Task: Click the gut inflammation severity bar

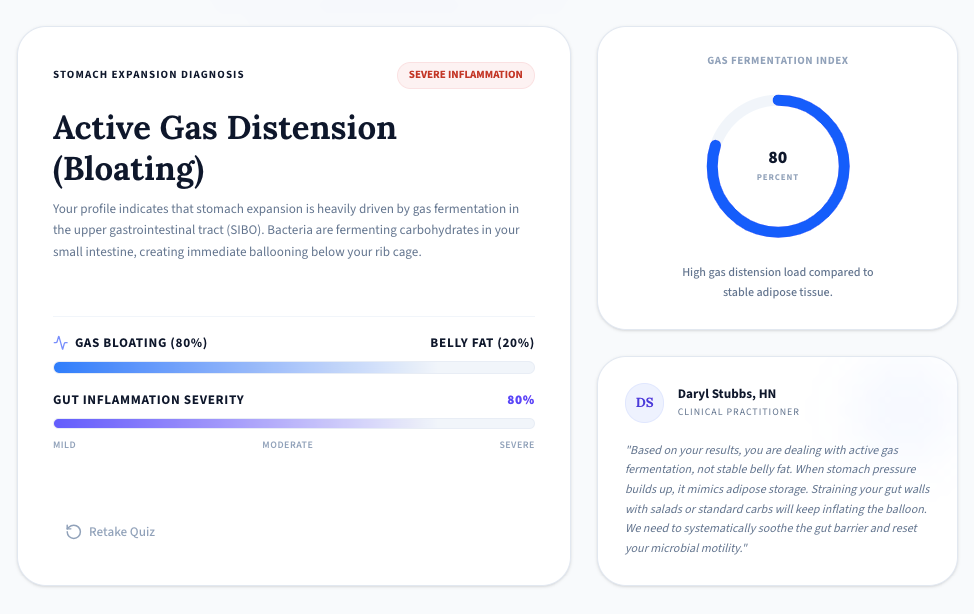Action: [294, 424]
